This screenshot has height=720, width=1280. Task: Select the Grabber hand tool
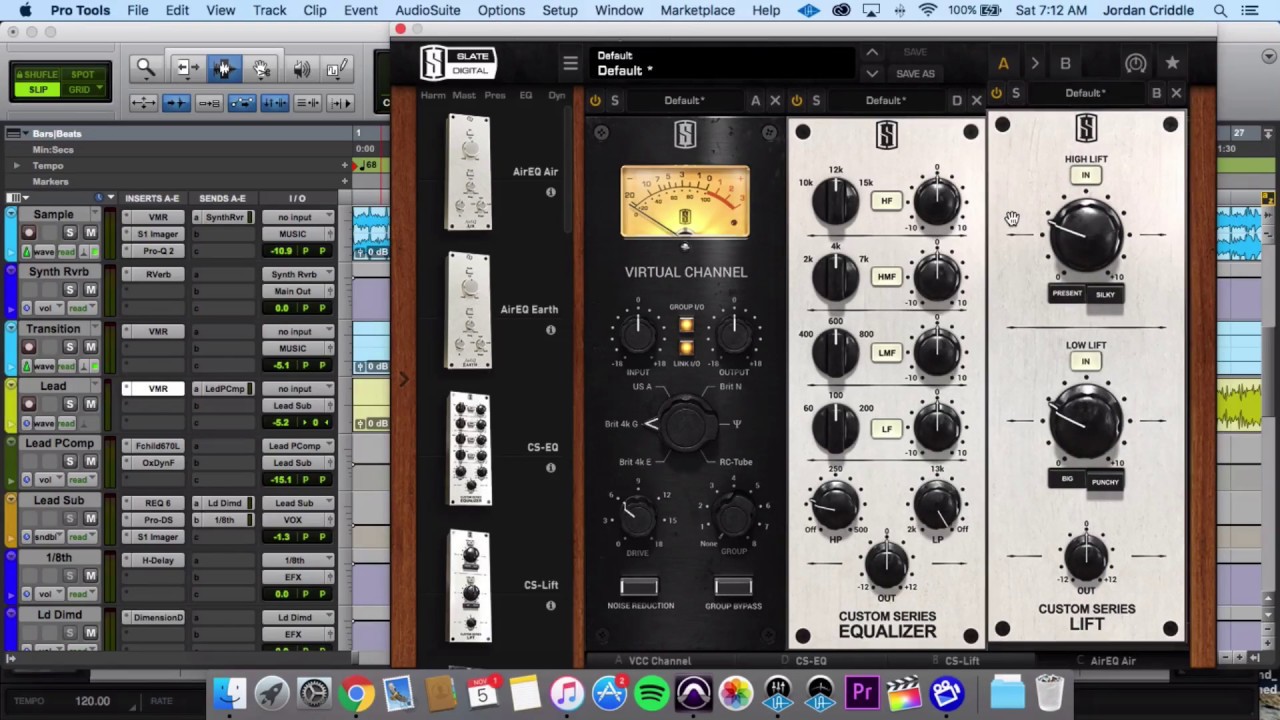click(x=261, y=68)
